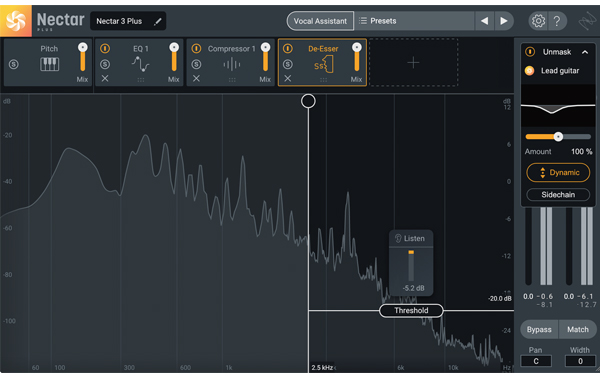Go to the next preset
This screenshot has height=380, width=600.
point(504,21)
